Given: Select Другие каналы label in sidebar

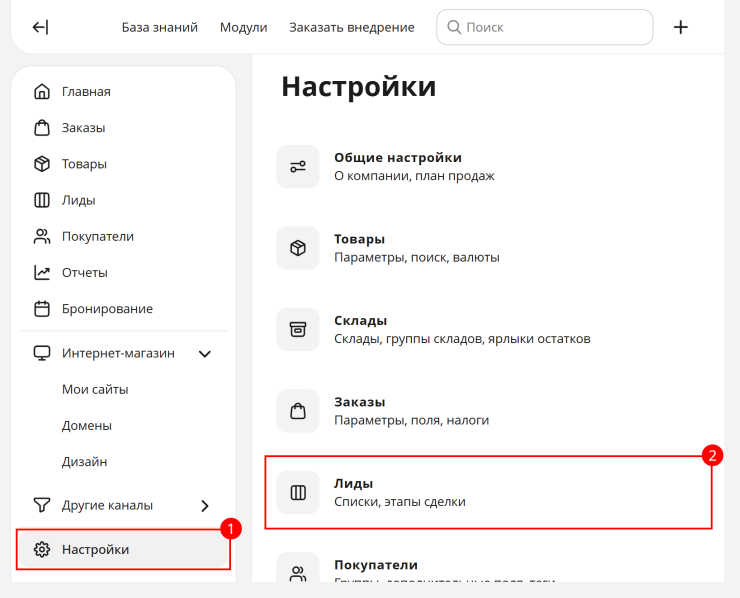Looking at the screenshot, I should tap(108, 505).
